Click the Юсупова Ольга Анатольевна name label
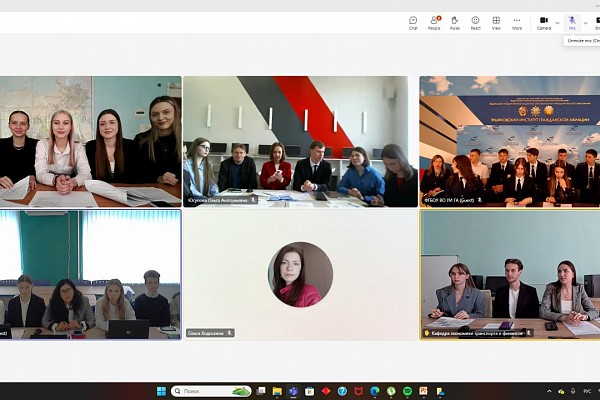 pyautogui.click(x=218, y=200)
